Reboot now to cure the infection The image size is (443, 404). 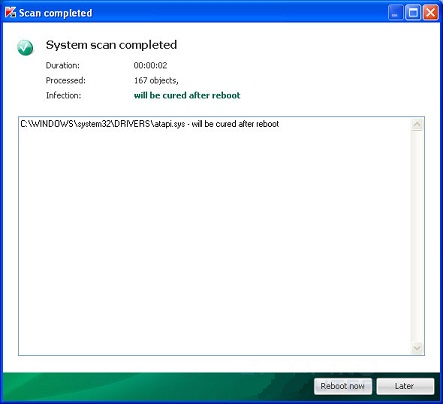point(343,386)
